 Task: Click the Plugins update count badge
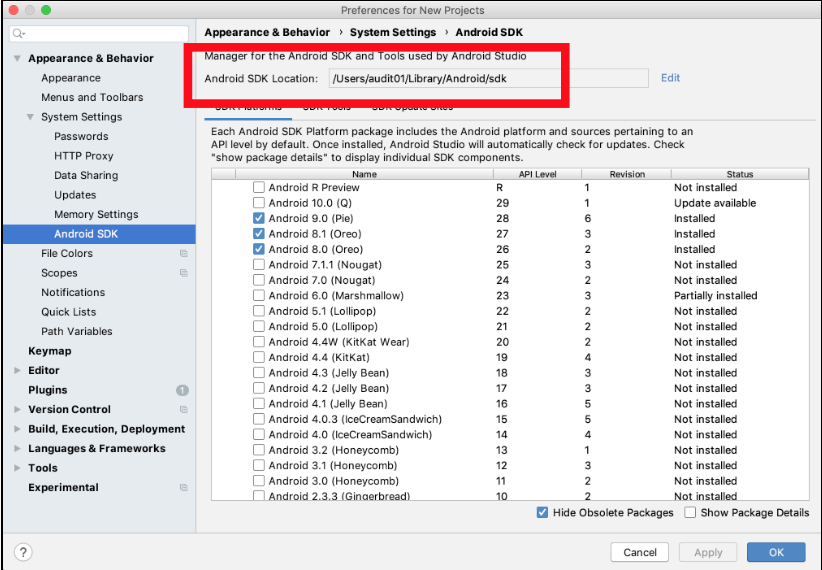tap(182, 390)
